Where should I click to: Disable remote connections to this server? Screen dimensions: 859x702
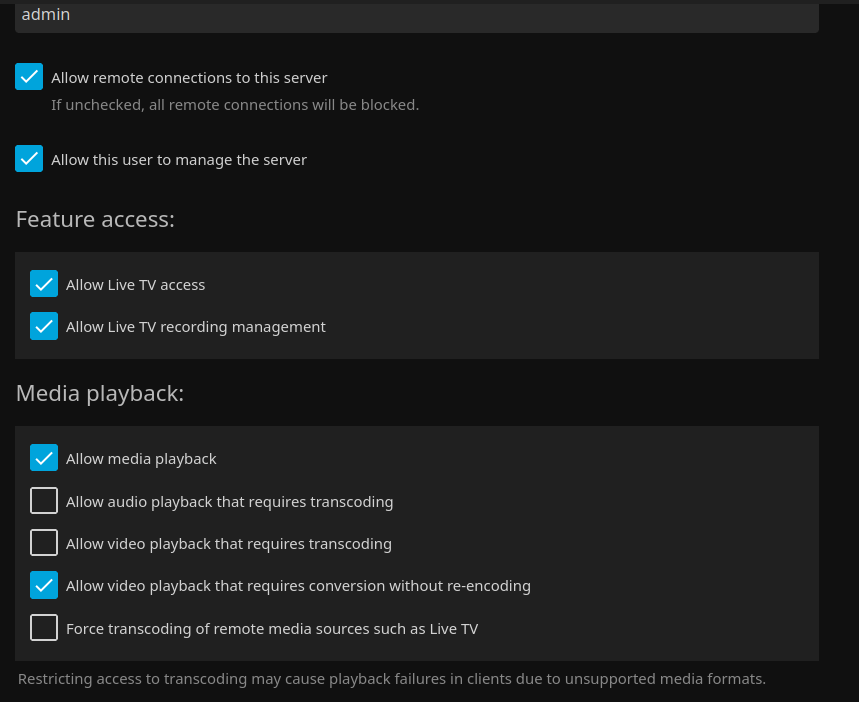(29, 76)
